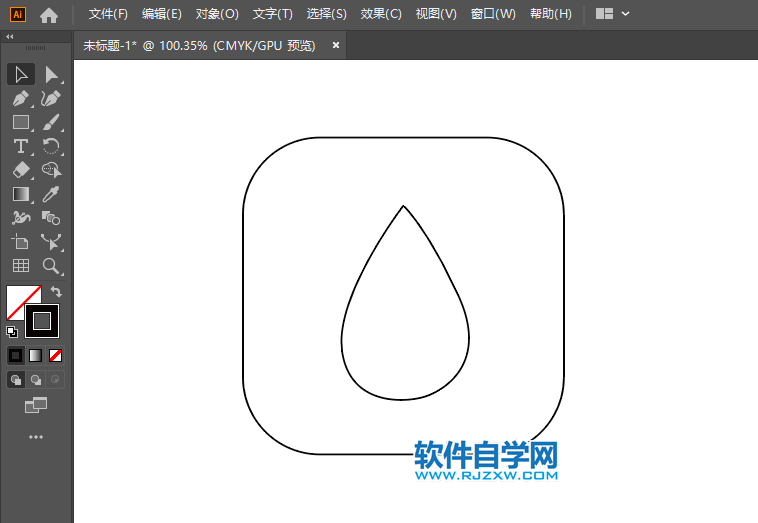Select the Selection tool (black arrow)

pos(21,74)
